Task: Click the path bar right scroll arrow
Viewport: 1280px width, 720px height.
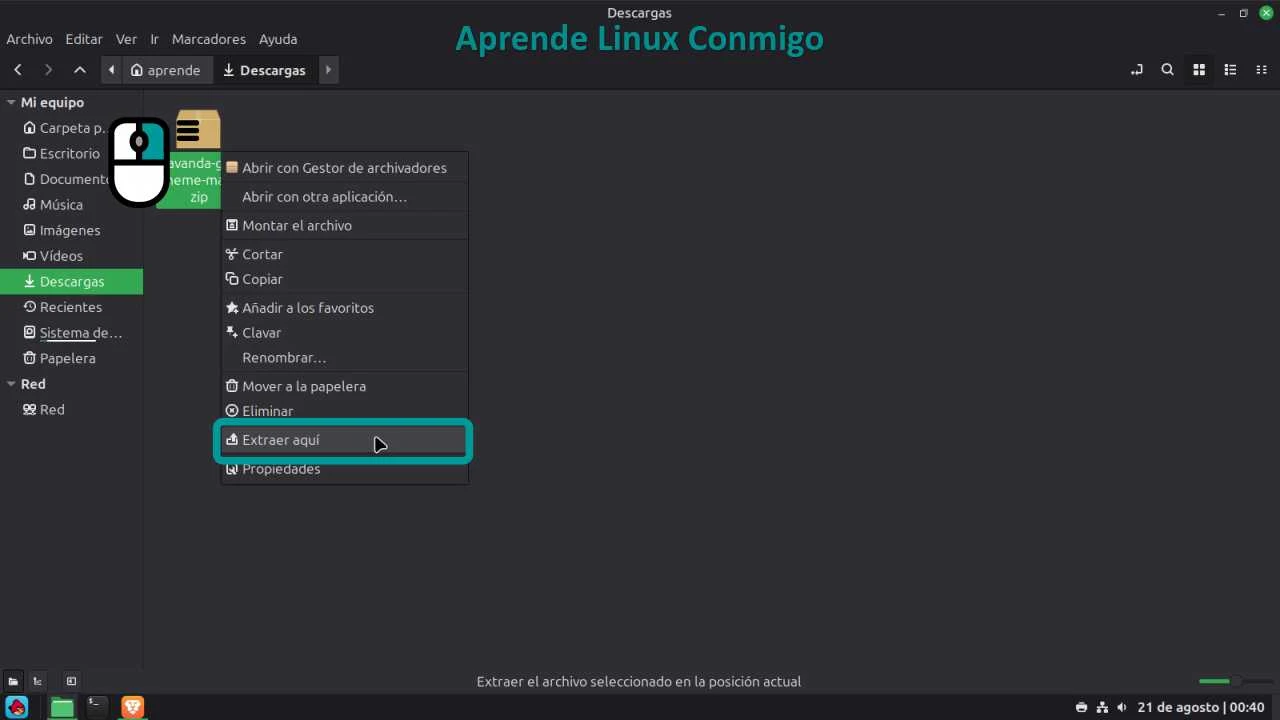Action: point(328,70)
